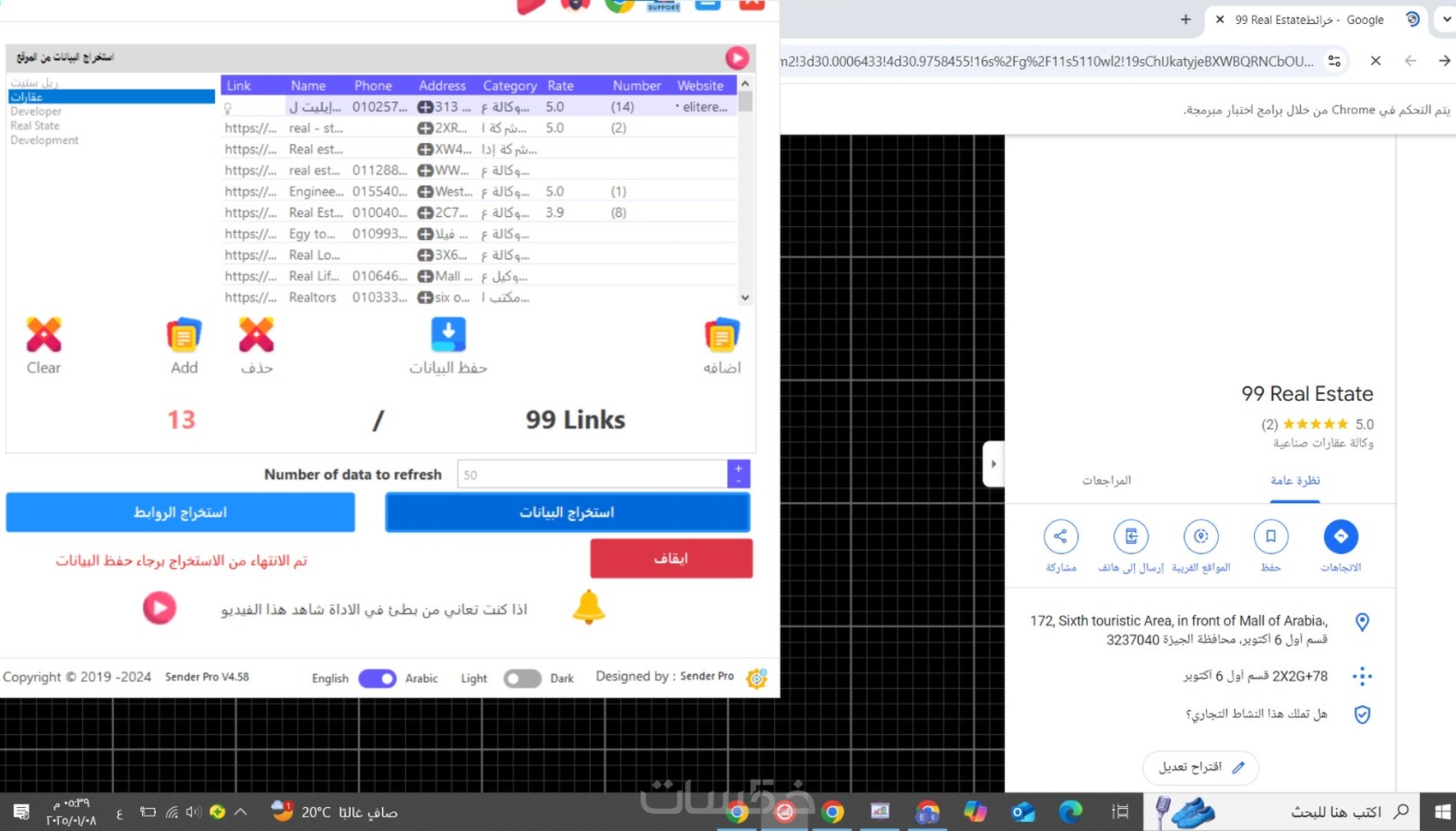Viewport: 1456px width, 831px height.
Task: Click Nearby places icon in Maps
Action: 1201,536
